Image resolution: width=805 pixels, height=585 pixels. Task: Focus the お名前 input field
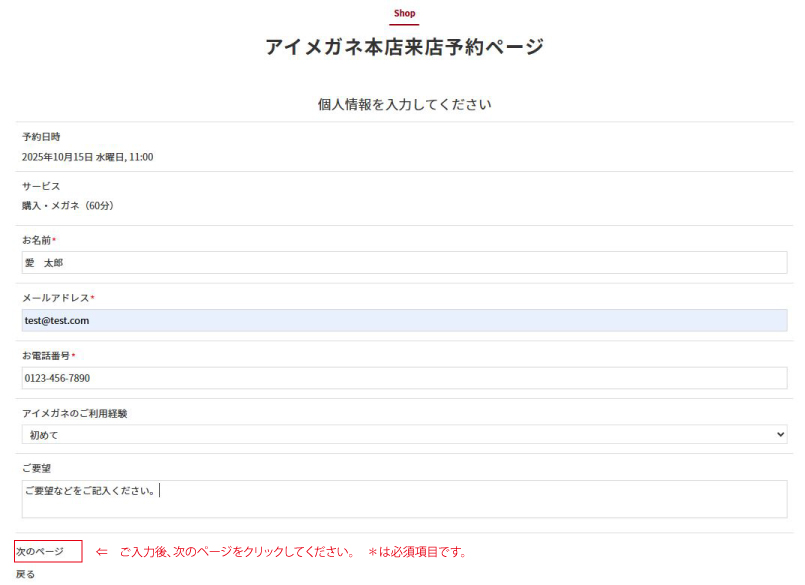pos(404,263)
